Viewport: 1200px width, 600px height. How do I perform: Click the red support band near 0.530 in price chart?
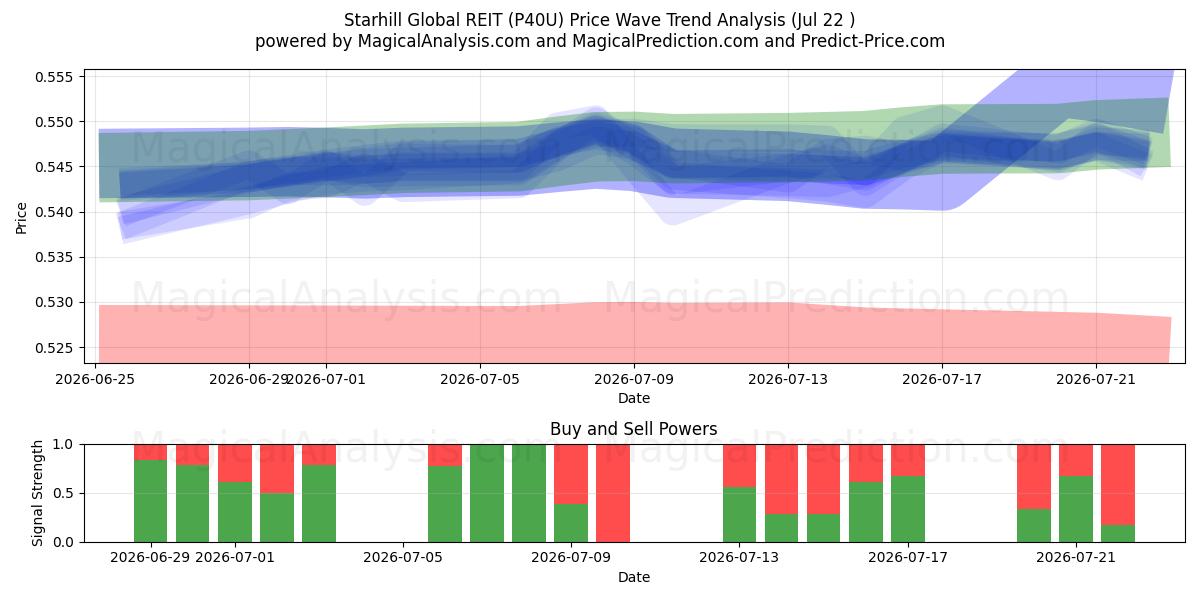tap(634, 332)
